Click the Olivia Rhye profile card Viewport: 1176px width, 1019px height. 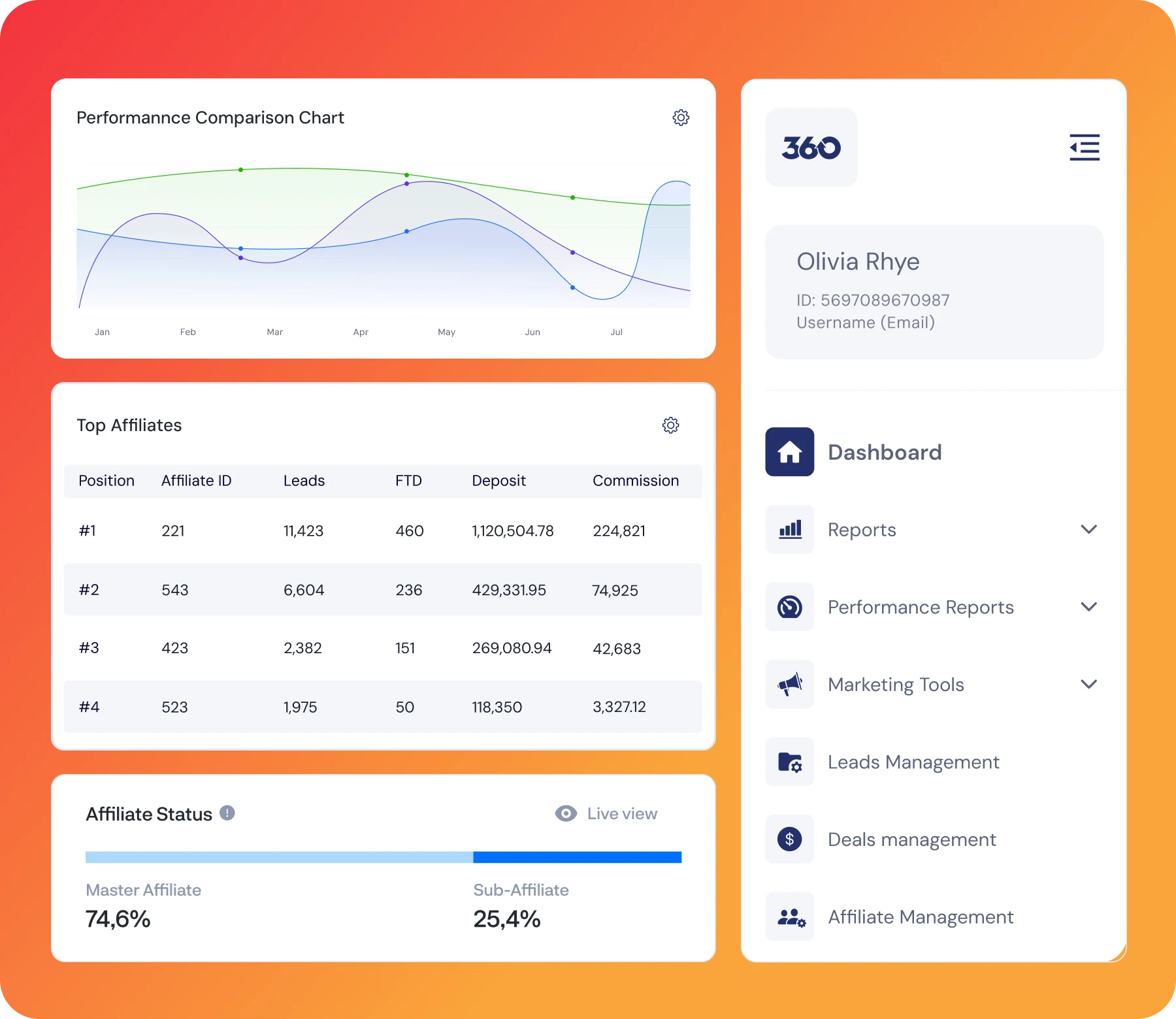[x=934, y=292]
